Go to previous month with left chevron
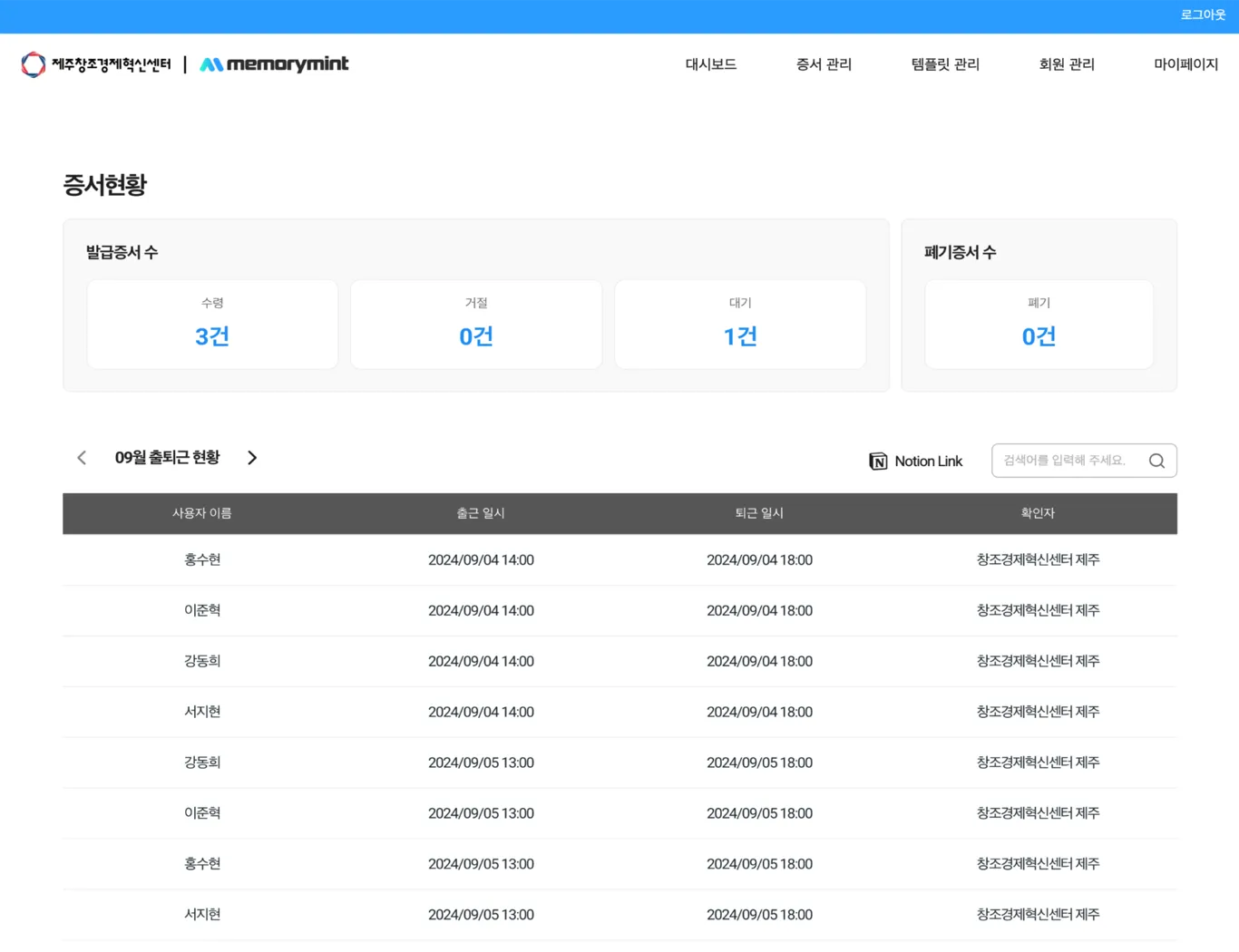This screenshot has width=1239, height=952. (82, 458)
